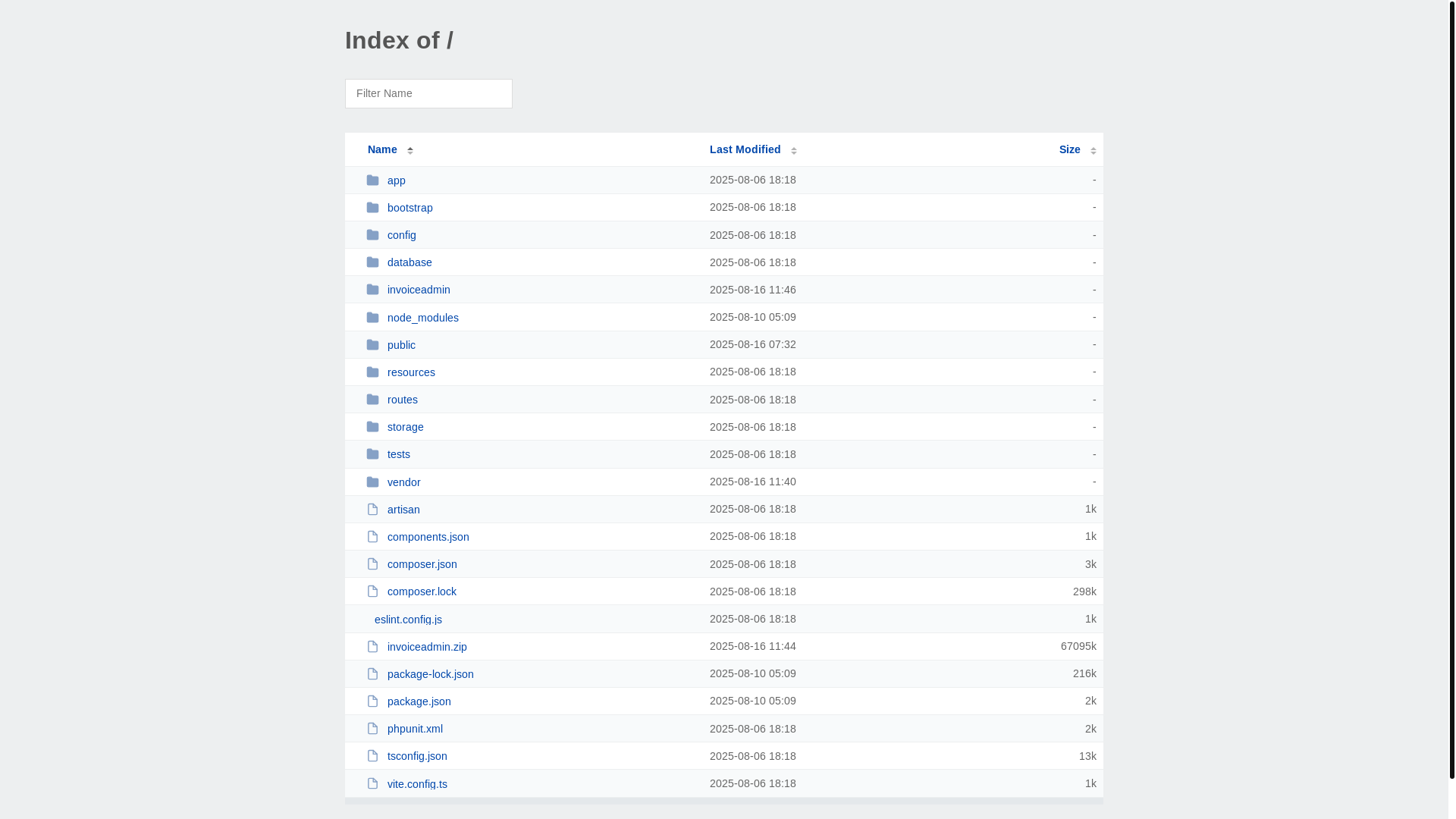
Task: Click the 67095k size of invoiceadmin.zip
Action: coord(1078,646)
